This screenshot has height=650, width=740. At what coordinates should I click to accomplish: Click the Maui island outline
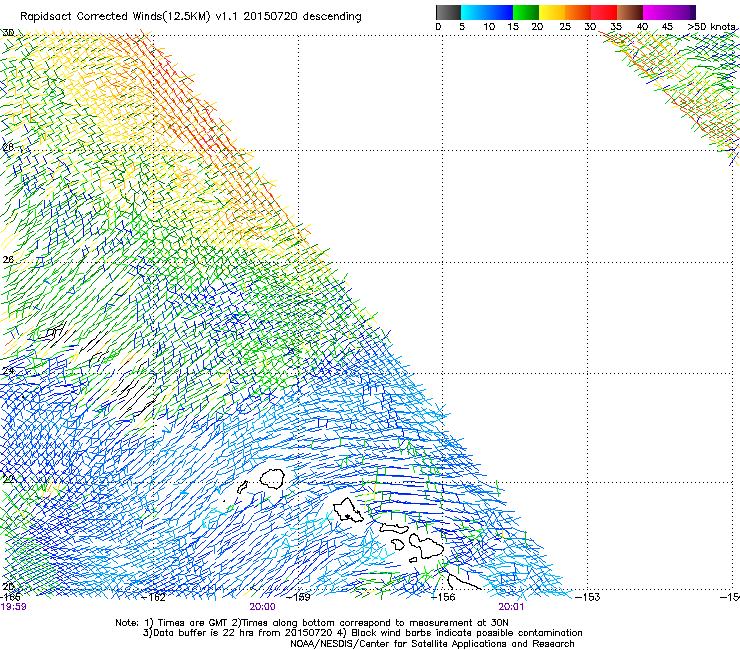(426, 546)
